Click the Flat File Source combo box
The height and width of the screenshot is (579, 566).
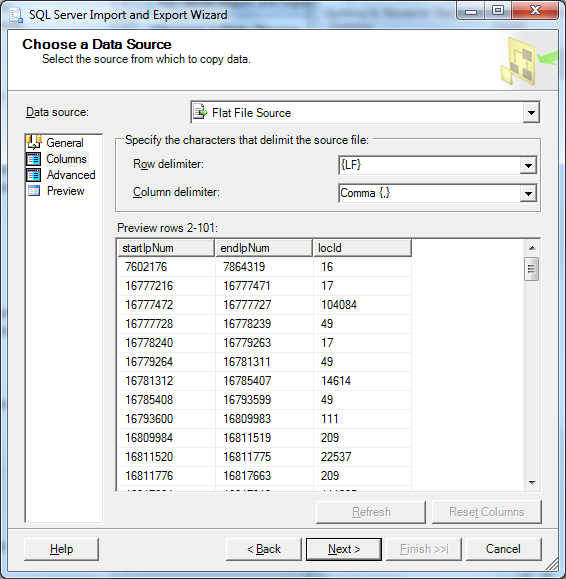pos(365,113)
